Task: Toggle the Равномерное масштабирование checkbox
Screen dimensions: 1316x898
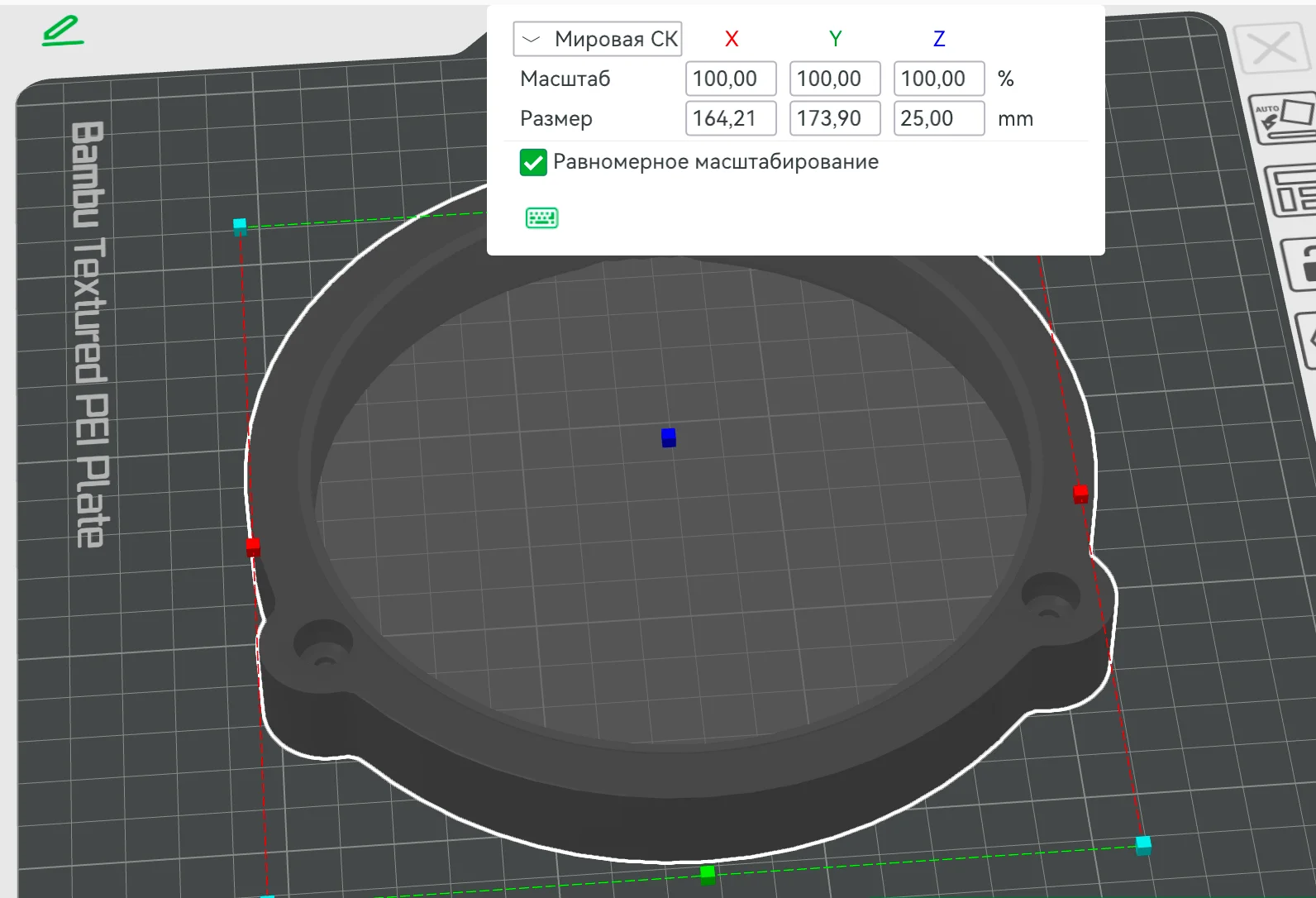Action: [533, 162]
